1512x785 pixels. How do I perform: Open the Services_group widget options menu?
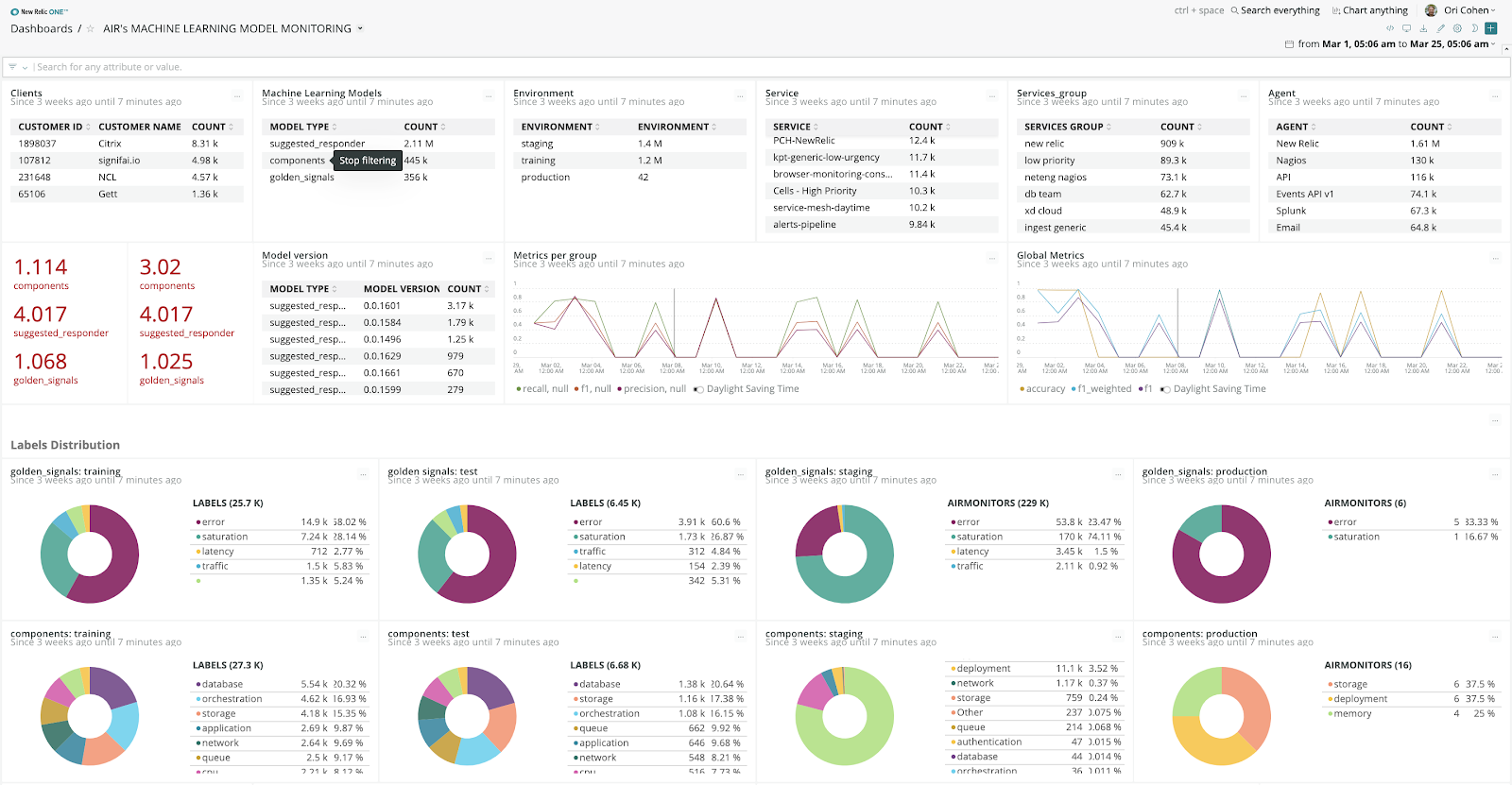pos(1244,96)
